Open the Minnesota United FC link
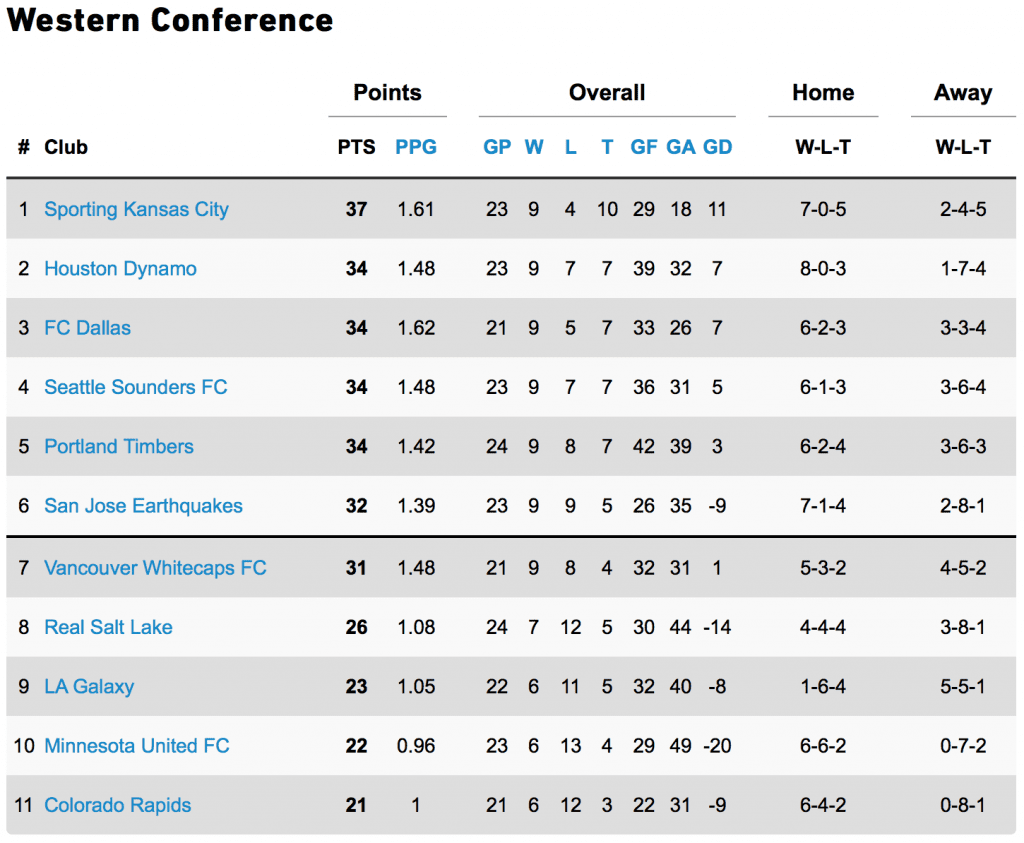 coord(137,746)
